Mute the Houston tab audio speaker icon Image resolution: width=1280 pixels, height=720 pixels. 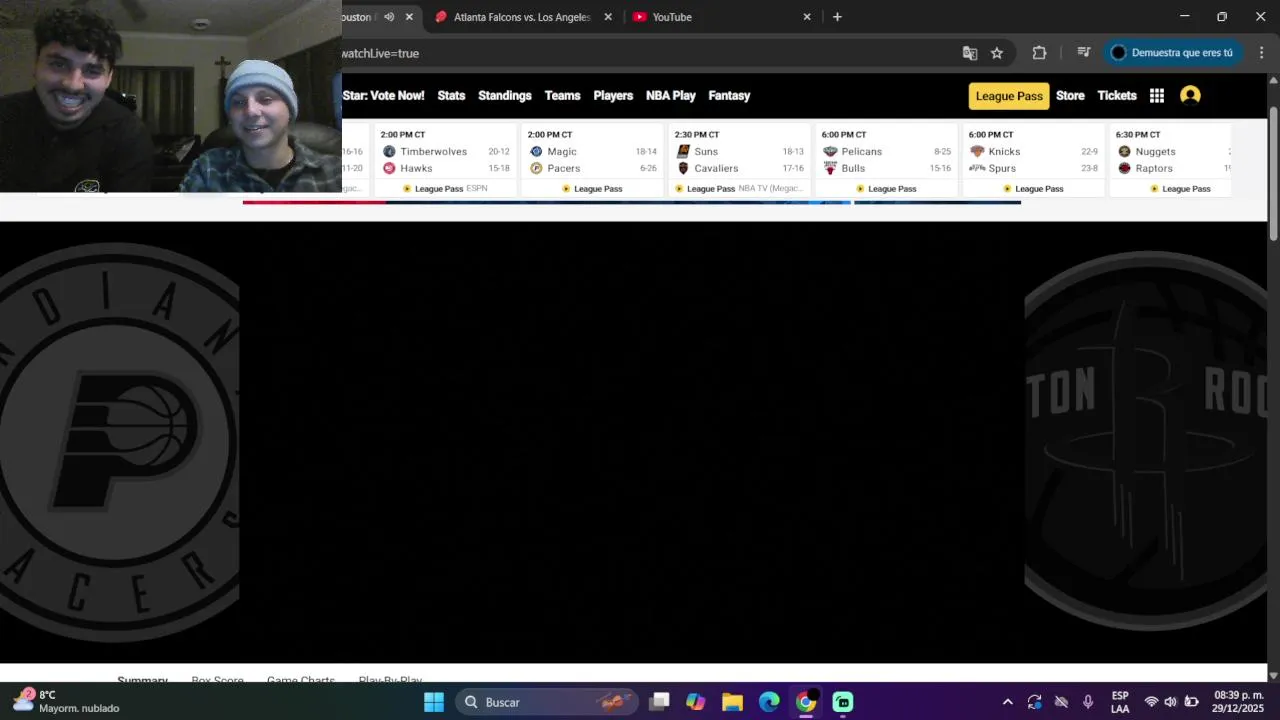389,17
